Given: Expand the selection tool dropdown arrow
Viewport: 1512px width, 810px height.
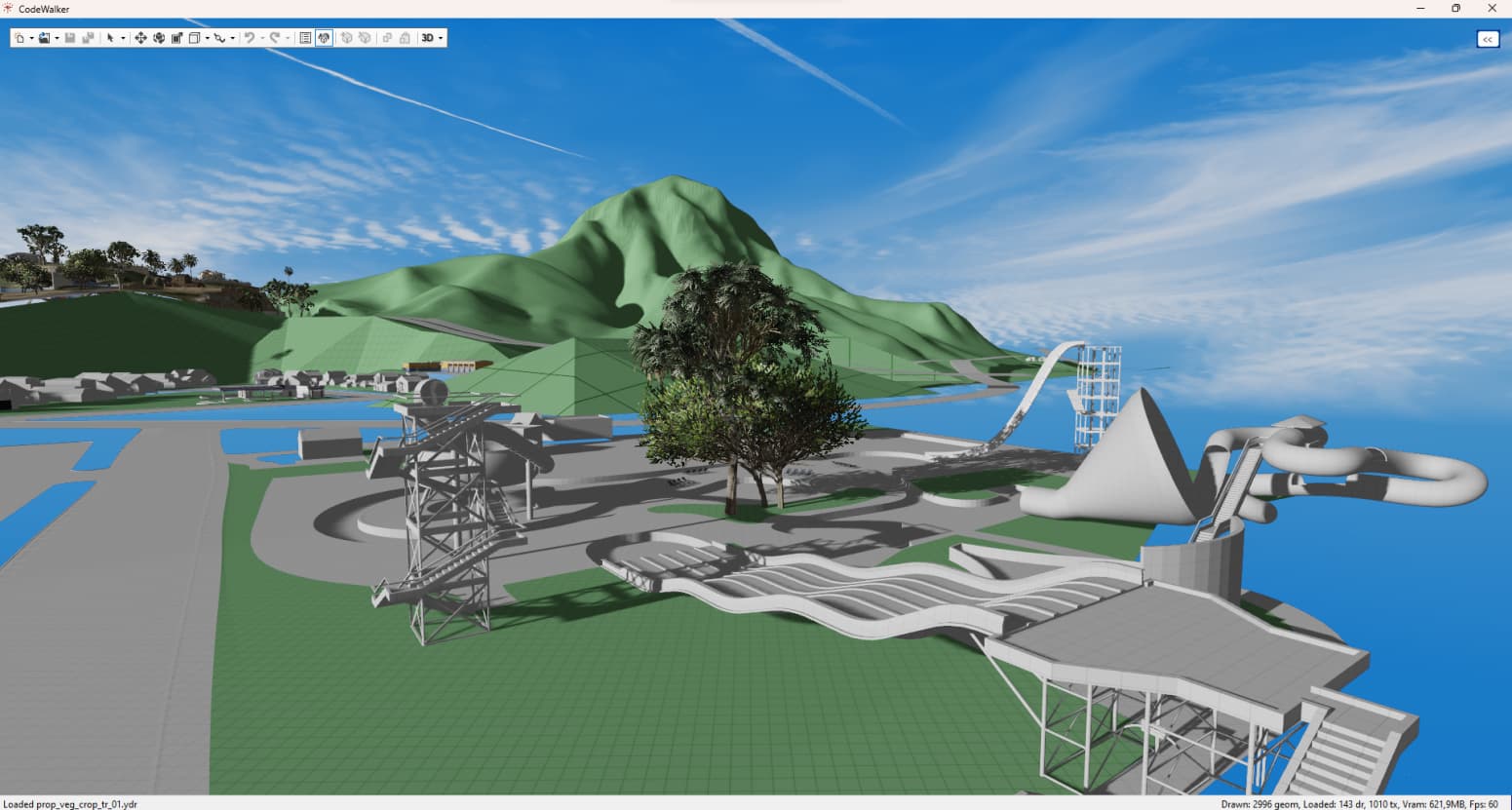Looking at the screenshot, I should 123,38.
